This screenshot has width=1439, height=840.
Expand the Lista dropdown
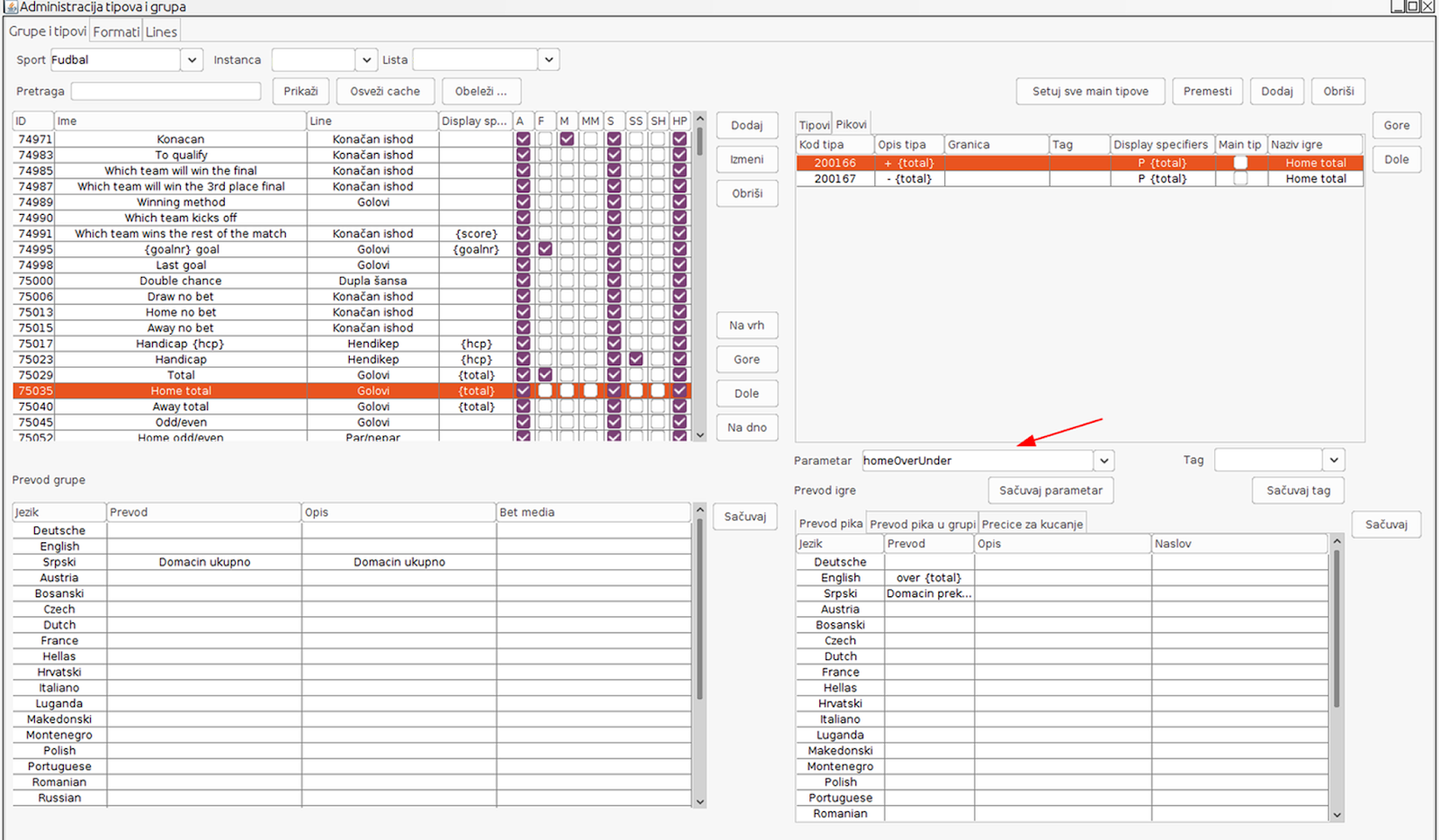549,60
